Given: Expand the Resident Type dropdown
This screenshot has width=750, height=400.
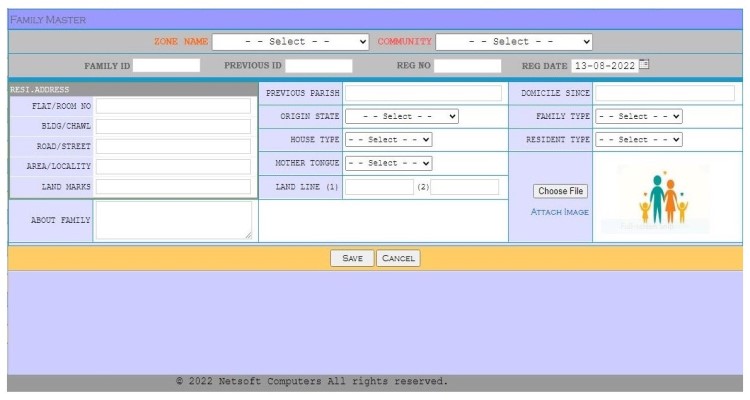Looking at the screenshot, I should (638, 140).
